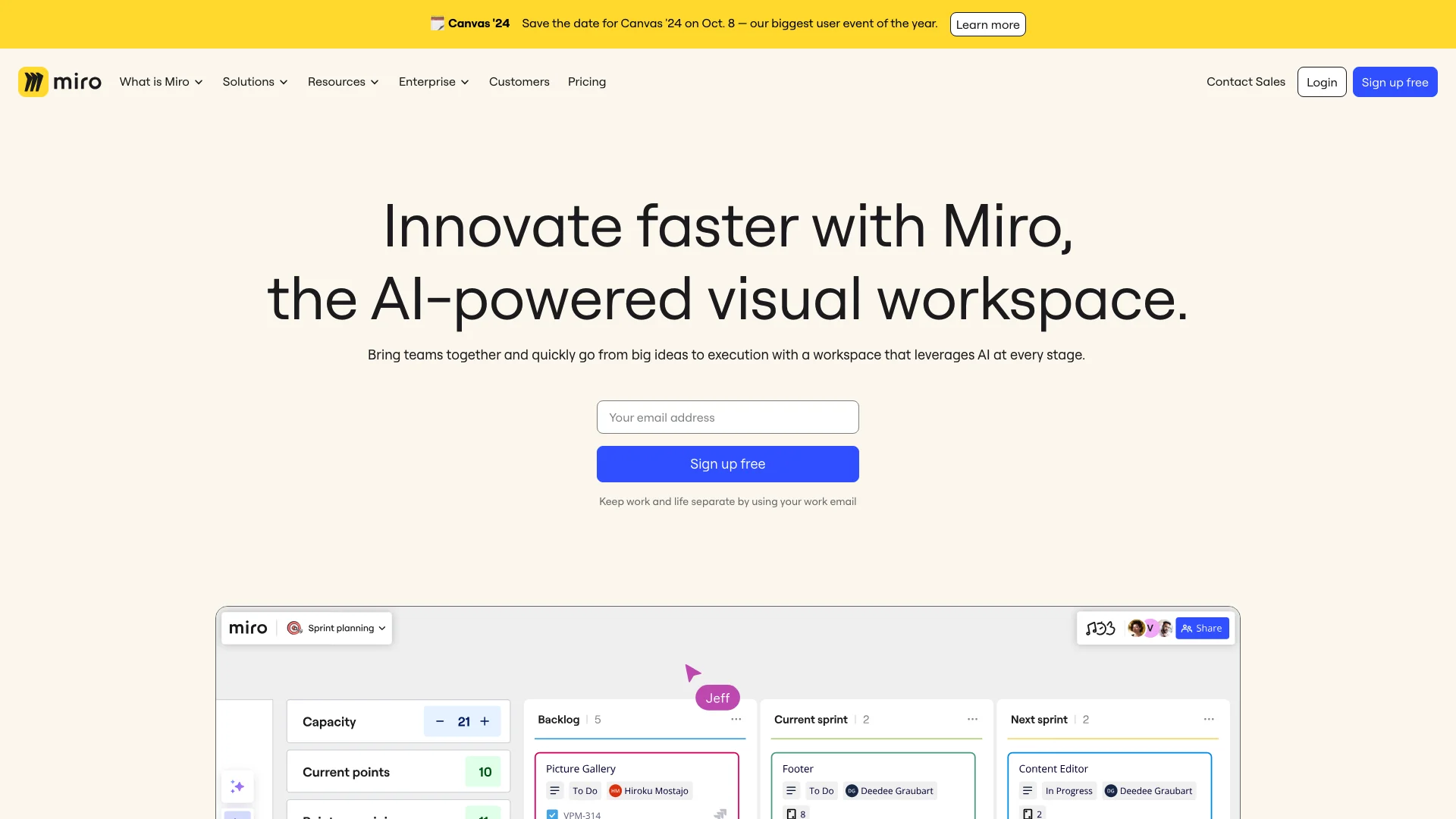Click the Sprint planning target icon
Image resolution: width=1456 pixels, height=819 pixels.
point(294,628)
